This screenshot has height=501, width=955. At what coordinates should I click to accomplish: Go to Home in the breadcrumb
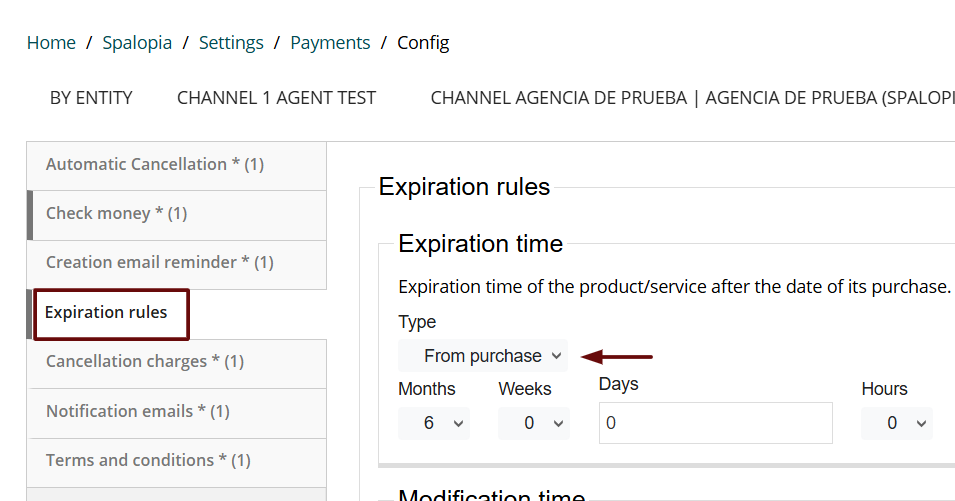pos(51,43)
